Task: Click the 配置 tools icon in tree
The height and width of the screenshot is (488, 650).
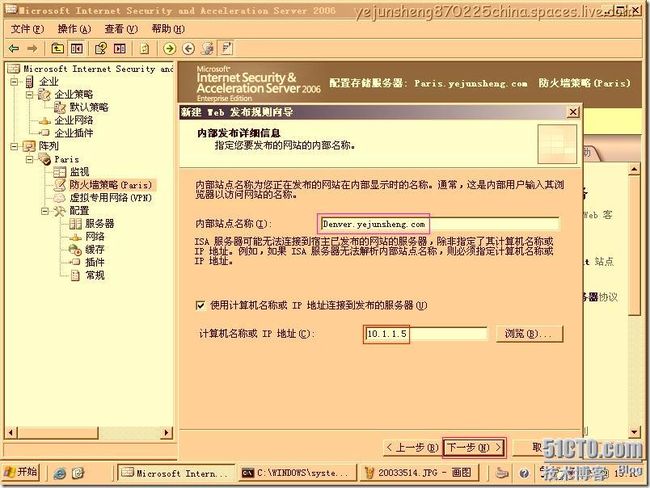Action: [60, 211]
